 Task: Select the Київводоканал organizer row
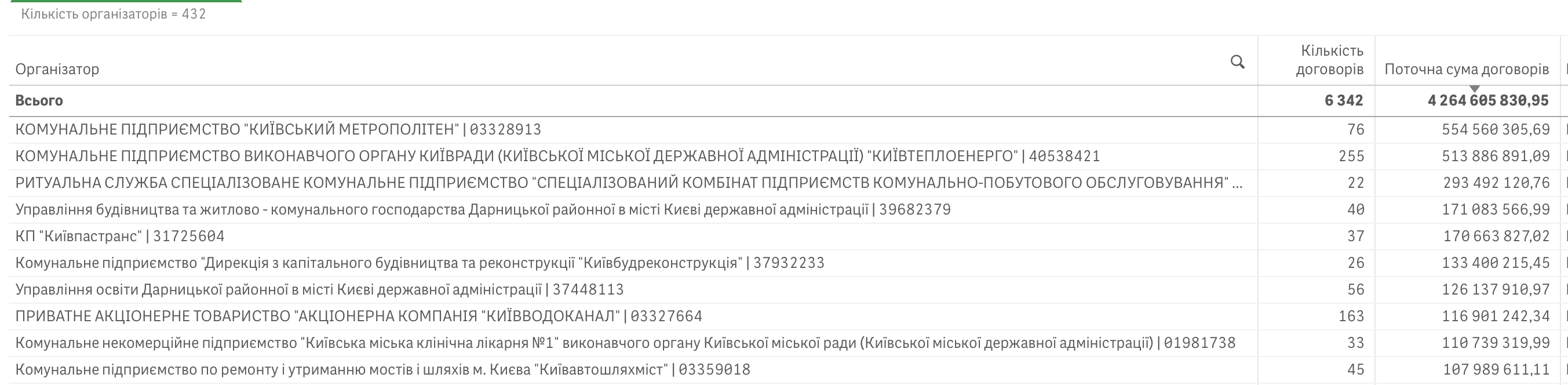click(359, 316)
